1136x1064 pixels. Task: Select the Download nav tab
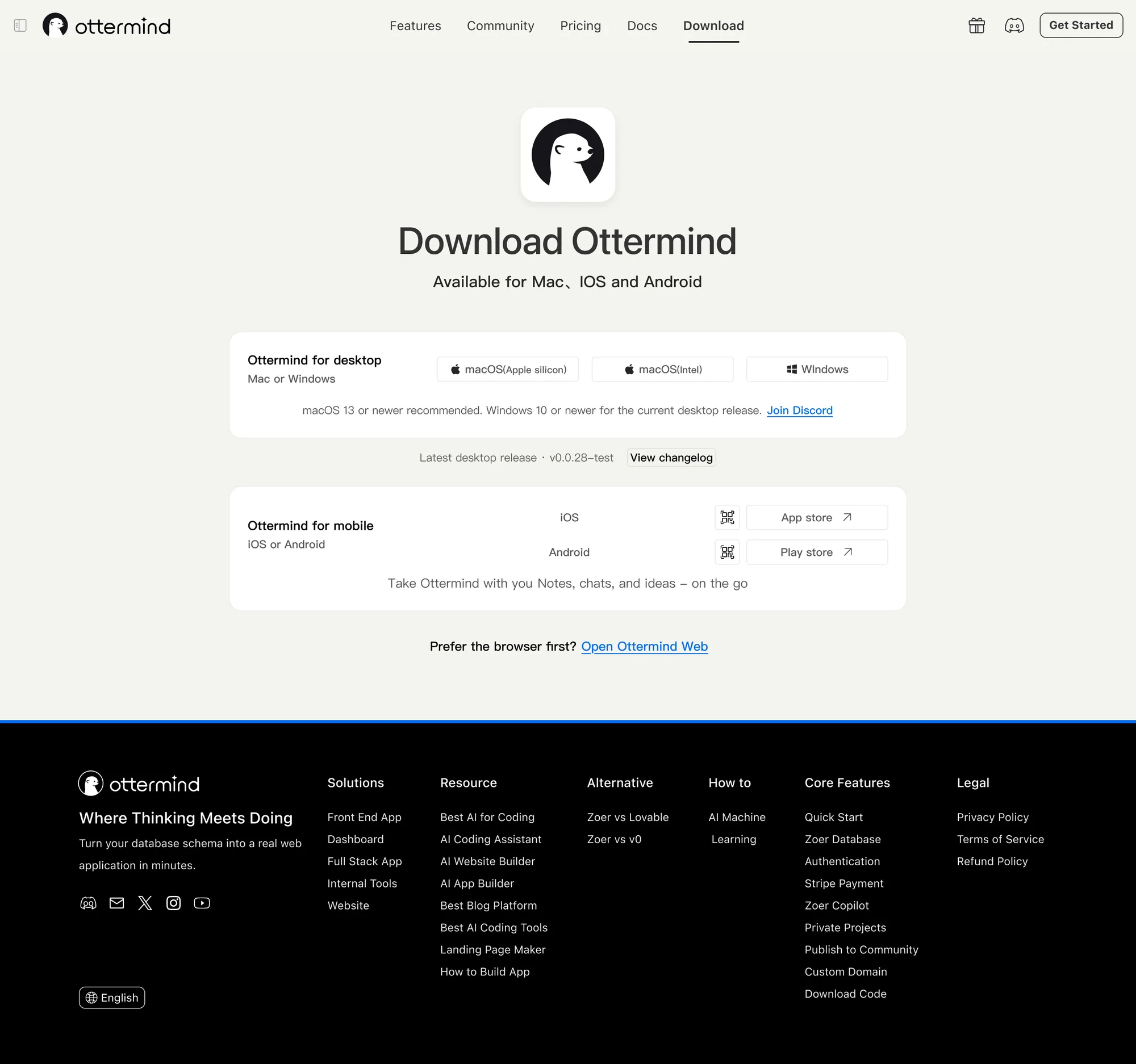[x=714, y=26]
